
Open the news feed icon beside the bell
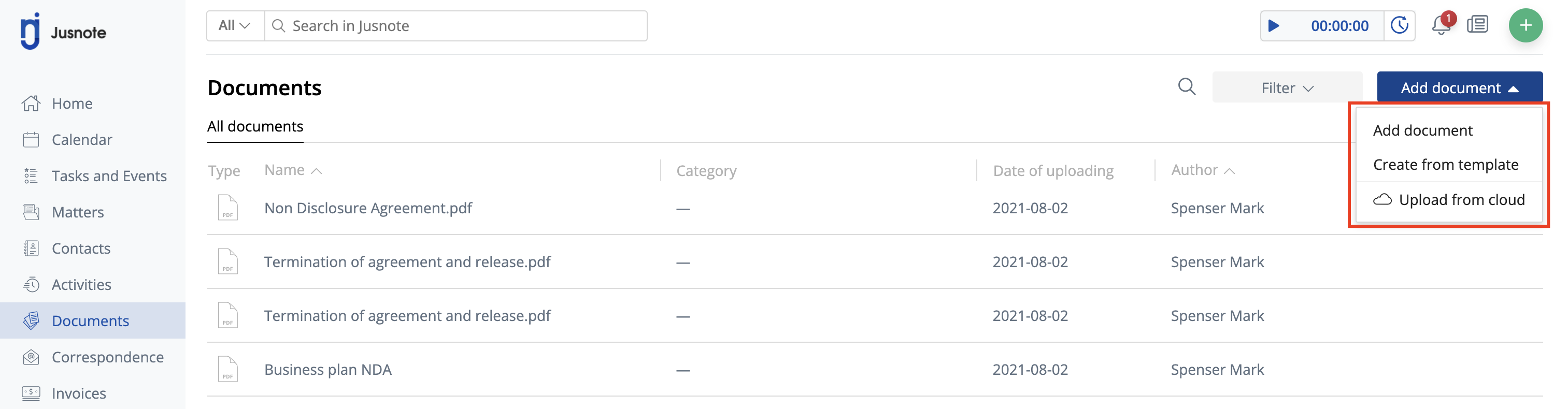pyautogui.click(x=1477, y=25)
